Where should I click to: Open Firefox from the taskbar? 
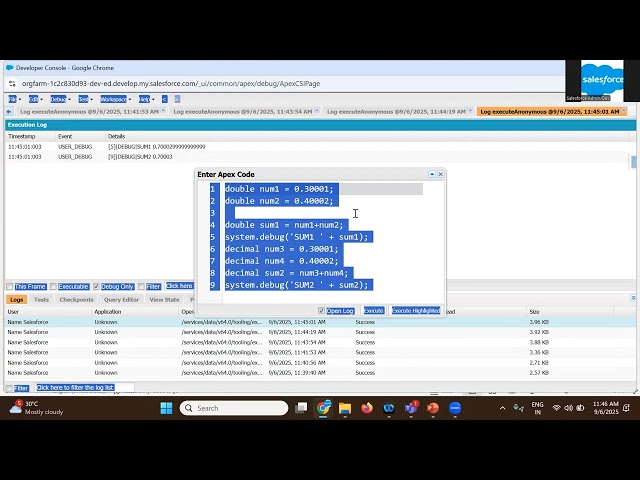point(367,408)
